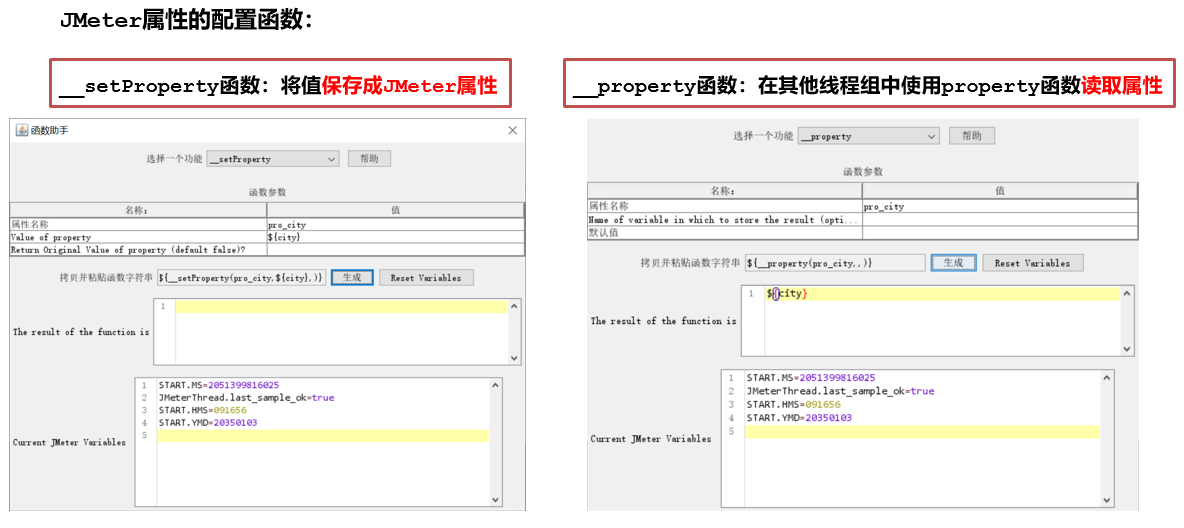Screen dimensions: 1184x528
Task: Select the pro_city value cell in left table
Action: 395,225
